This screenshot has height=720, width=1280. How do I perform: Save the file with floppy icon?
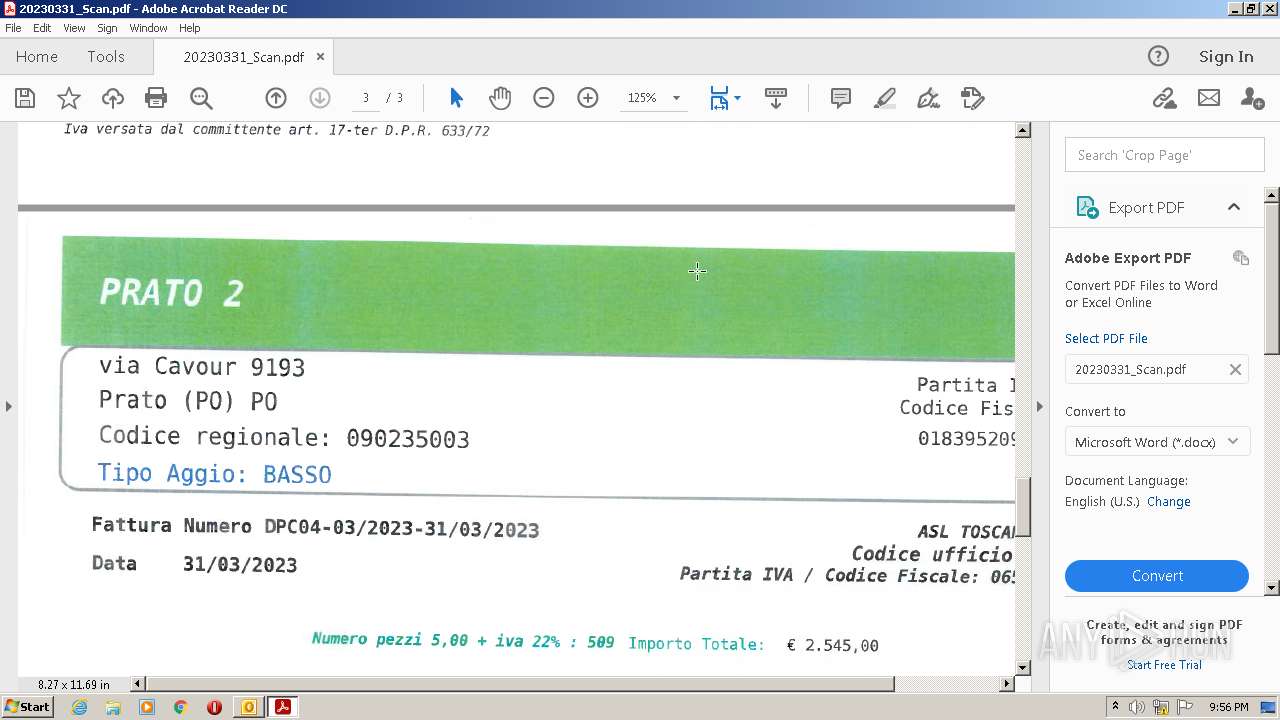(x=25, y=98)
